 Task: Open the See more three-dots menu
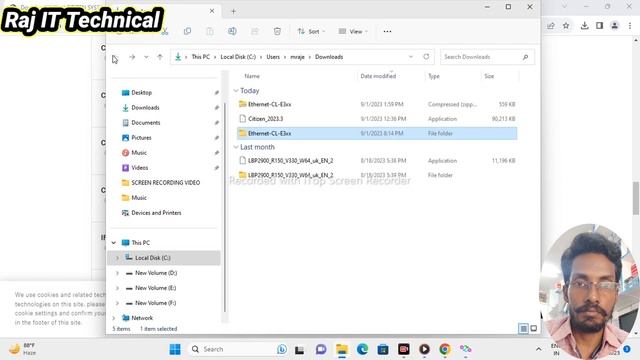pyautogui.click(x=387, y=31)
